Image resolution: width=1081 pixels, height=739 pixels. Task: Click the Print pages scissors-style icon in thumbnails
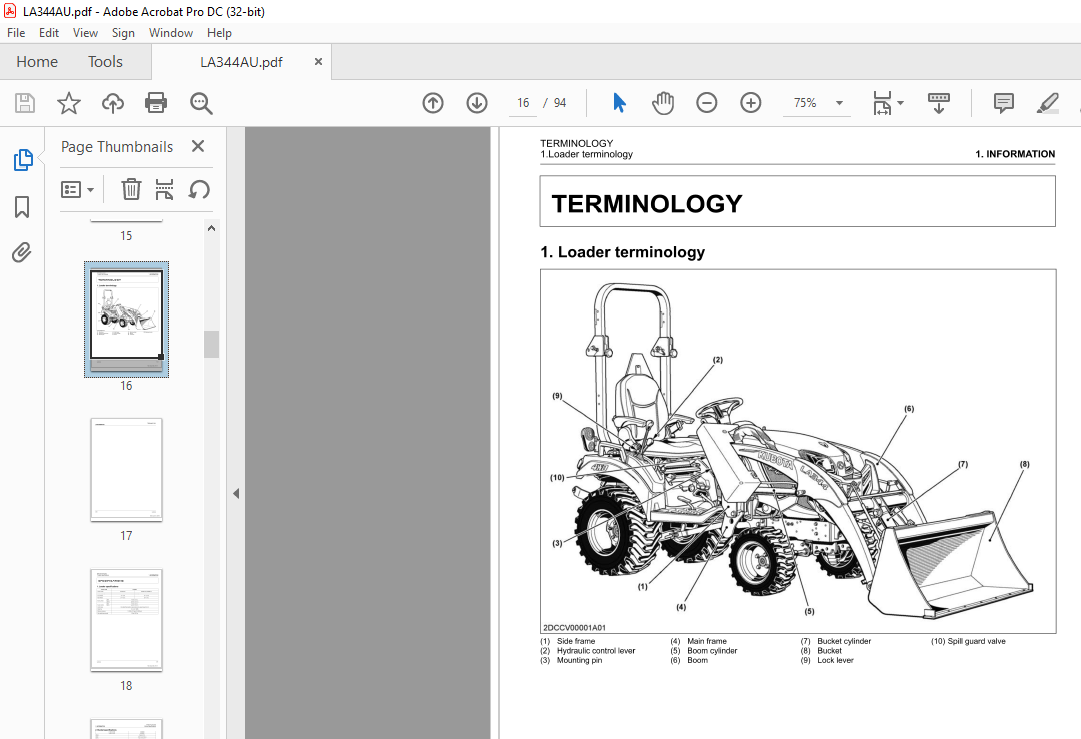pyautogui.click(x=164, y=189)
